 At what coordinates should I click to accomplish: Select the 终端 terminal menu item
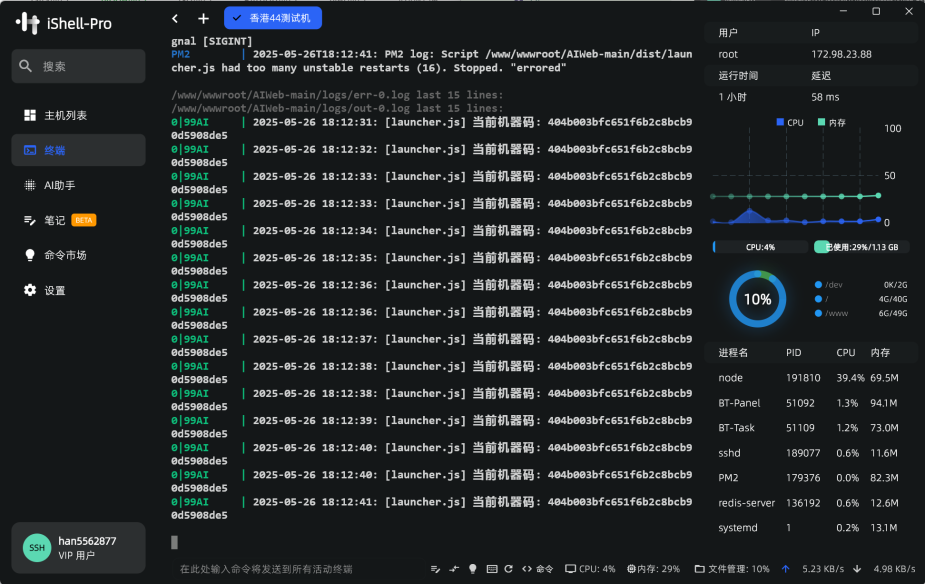(x=78, y=150)
